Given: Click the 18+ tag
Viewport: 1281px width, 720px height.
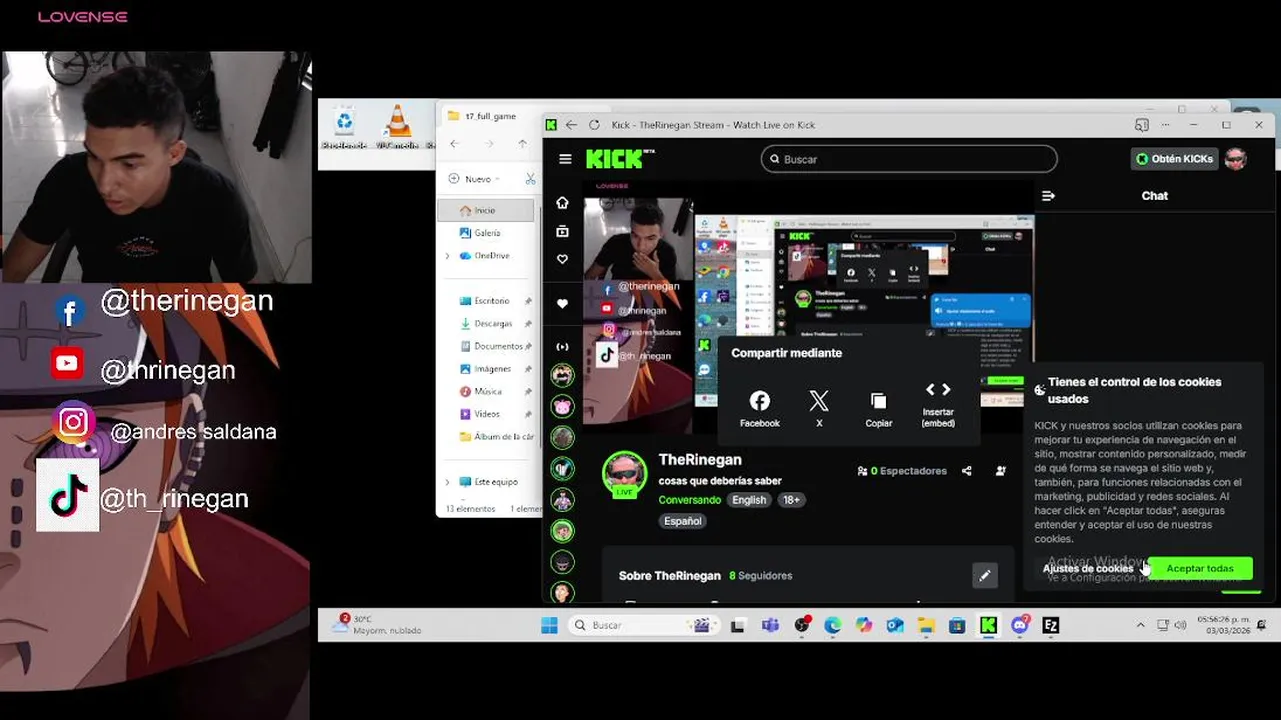Looking at the screenshot, I should (x=791, y=500).
